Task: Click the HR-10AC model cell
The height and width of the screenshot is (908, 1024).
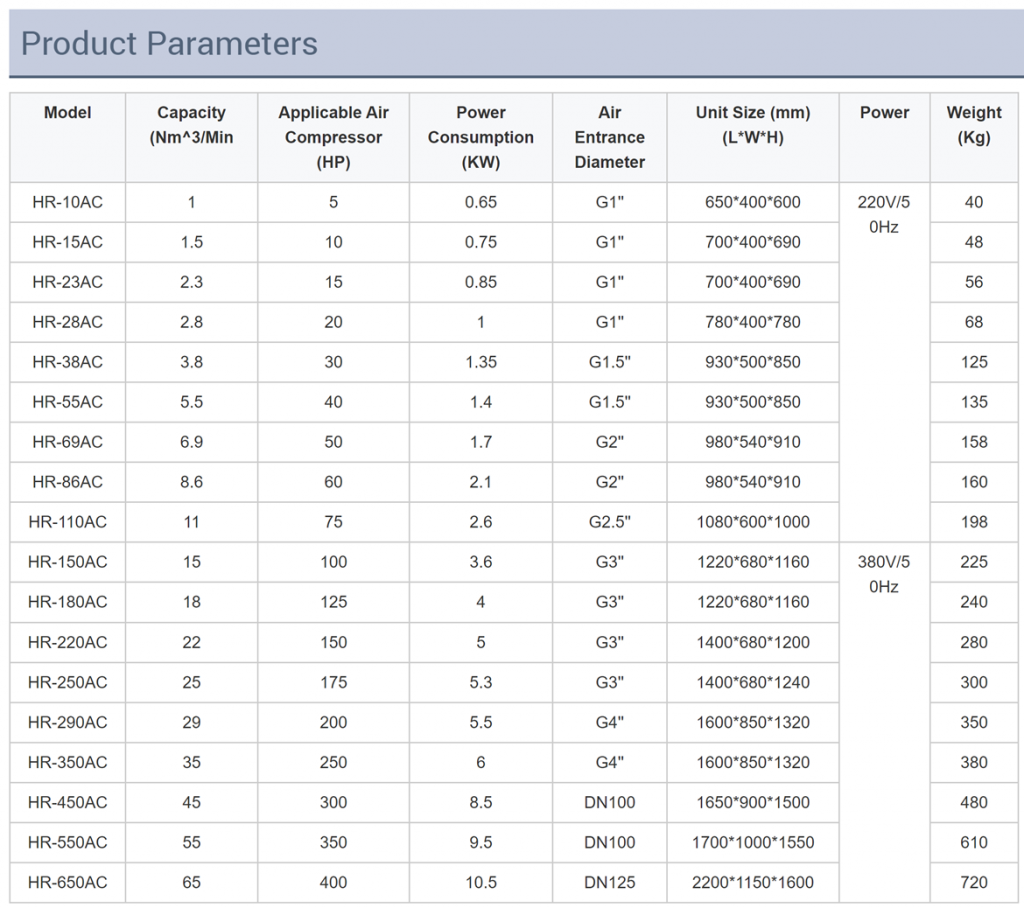Action: click(x=67, y=202)
